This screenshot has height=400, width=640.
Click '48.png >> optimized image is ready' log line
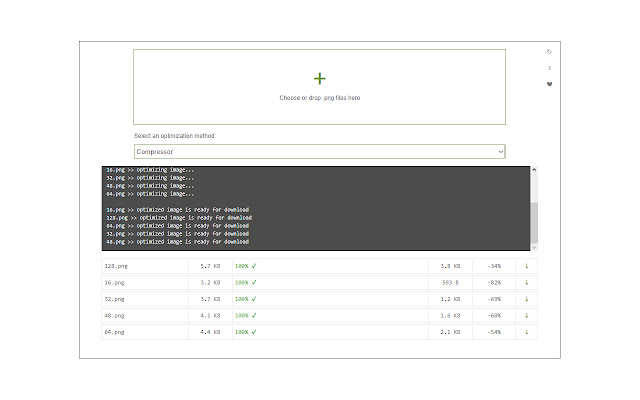[x=178, y=242]
